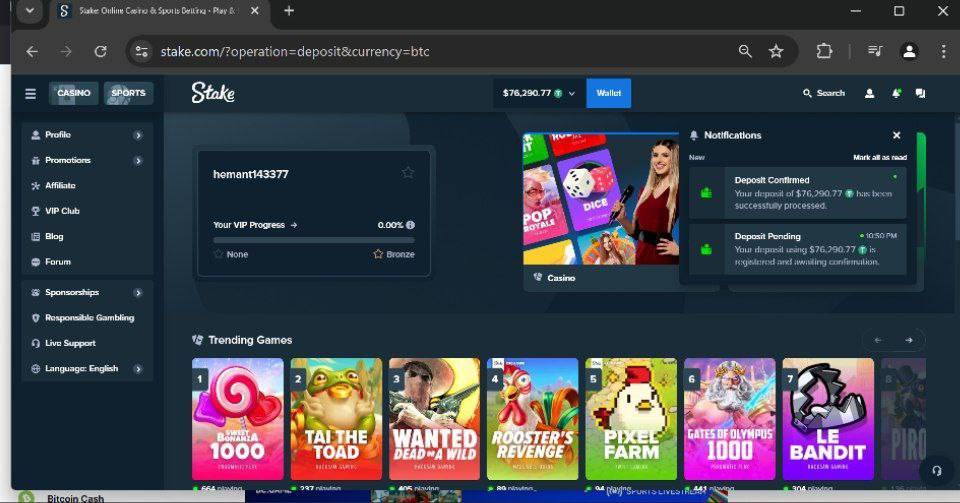
Task: Bookmark this page with the star
Action: click(776, 51)
